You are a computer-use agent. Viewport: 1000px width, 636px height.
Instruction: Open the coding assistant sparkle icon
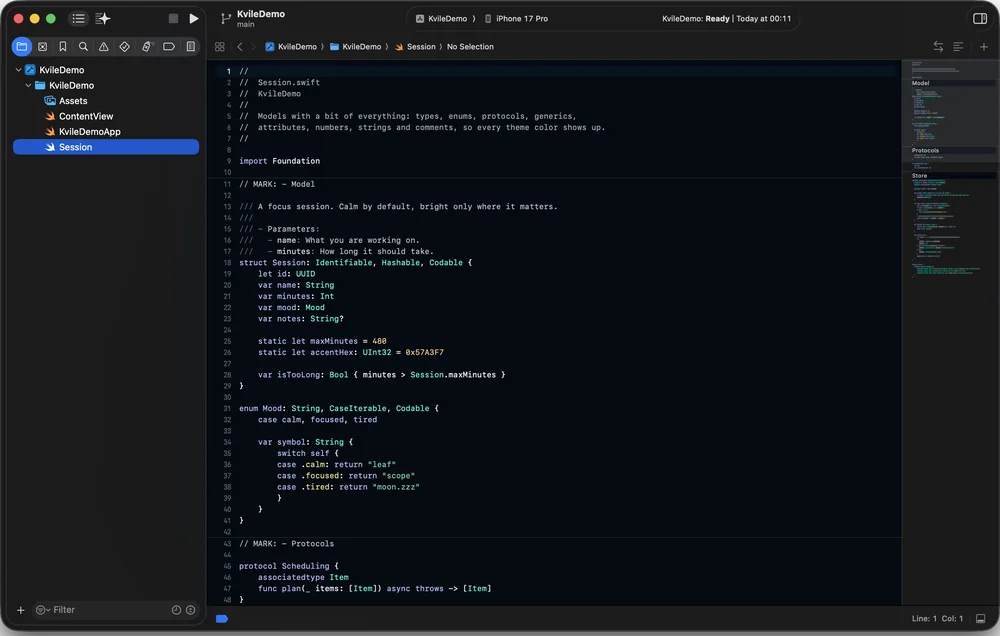[103, 18]
